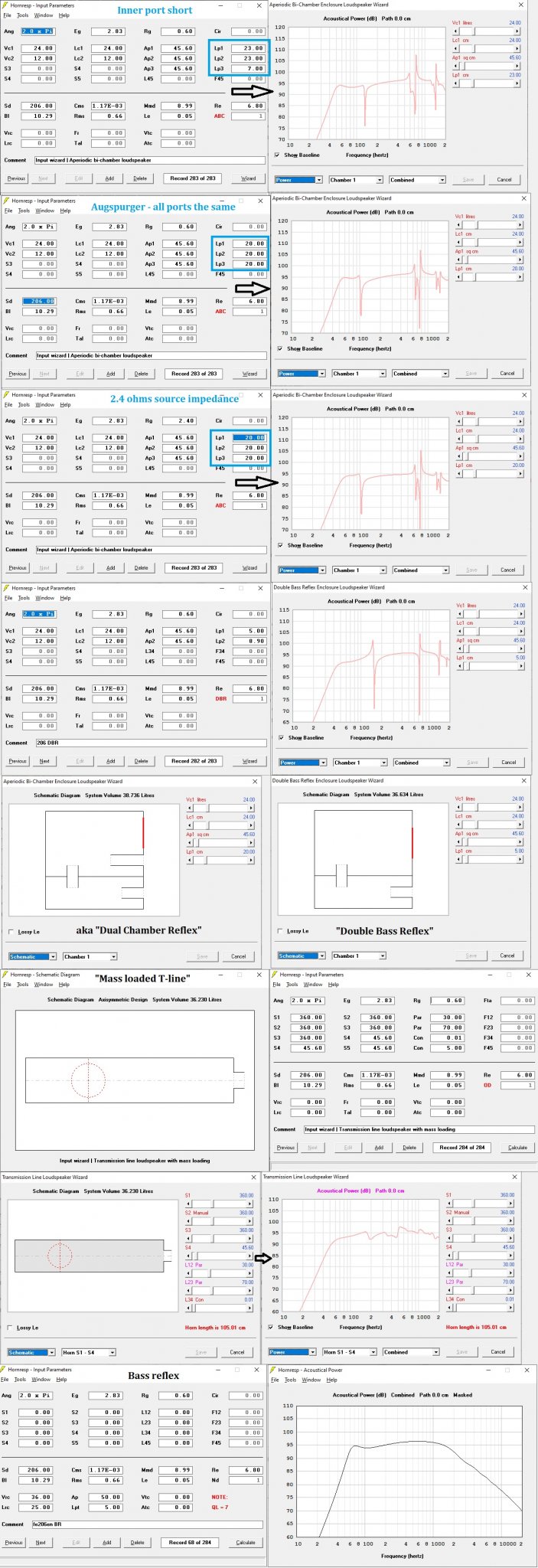
Task: Click Add button in 2.4 ohms source impedance window
Action: (x=110, y=568)
